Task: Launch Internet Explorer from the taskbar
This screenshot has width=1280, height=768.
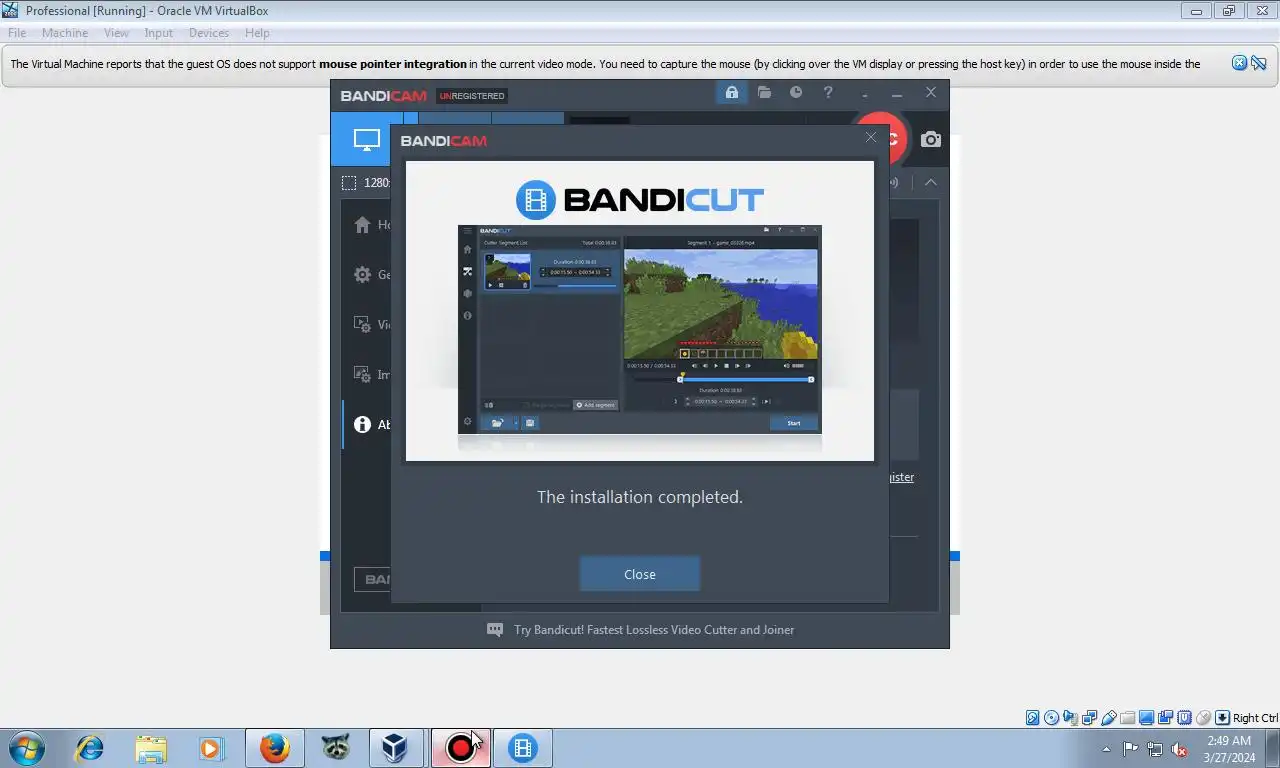Action: pos(90,748)
